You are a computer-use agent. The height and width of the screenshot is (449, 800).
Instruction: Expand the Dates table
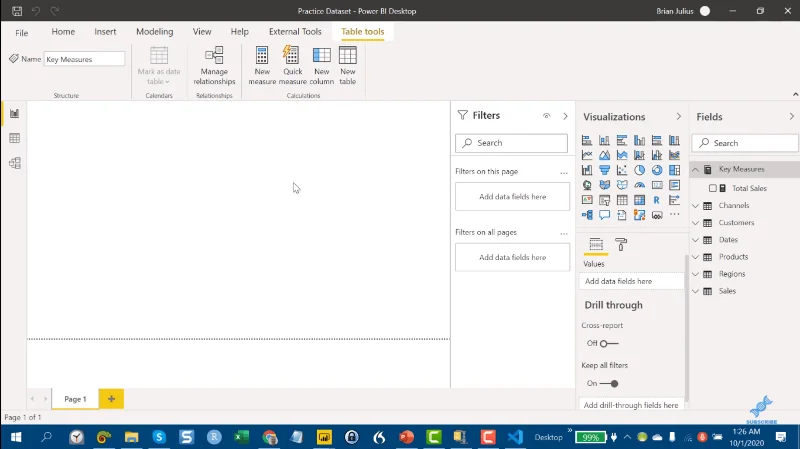tap(695, 240)
